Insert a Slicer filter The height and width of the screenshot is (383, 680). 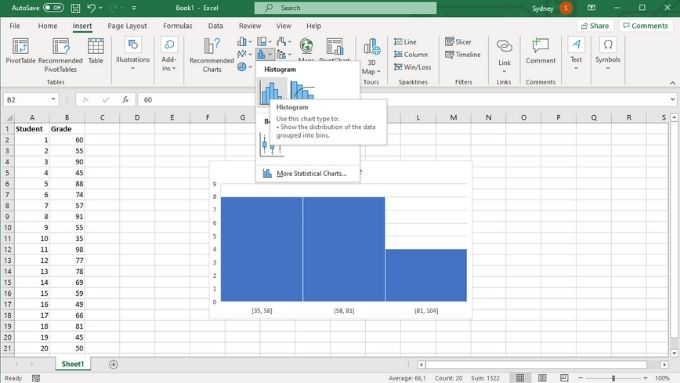pyautogui.click(x=458, y=42)
